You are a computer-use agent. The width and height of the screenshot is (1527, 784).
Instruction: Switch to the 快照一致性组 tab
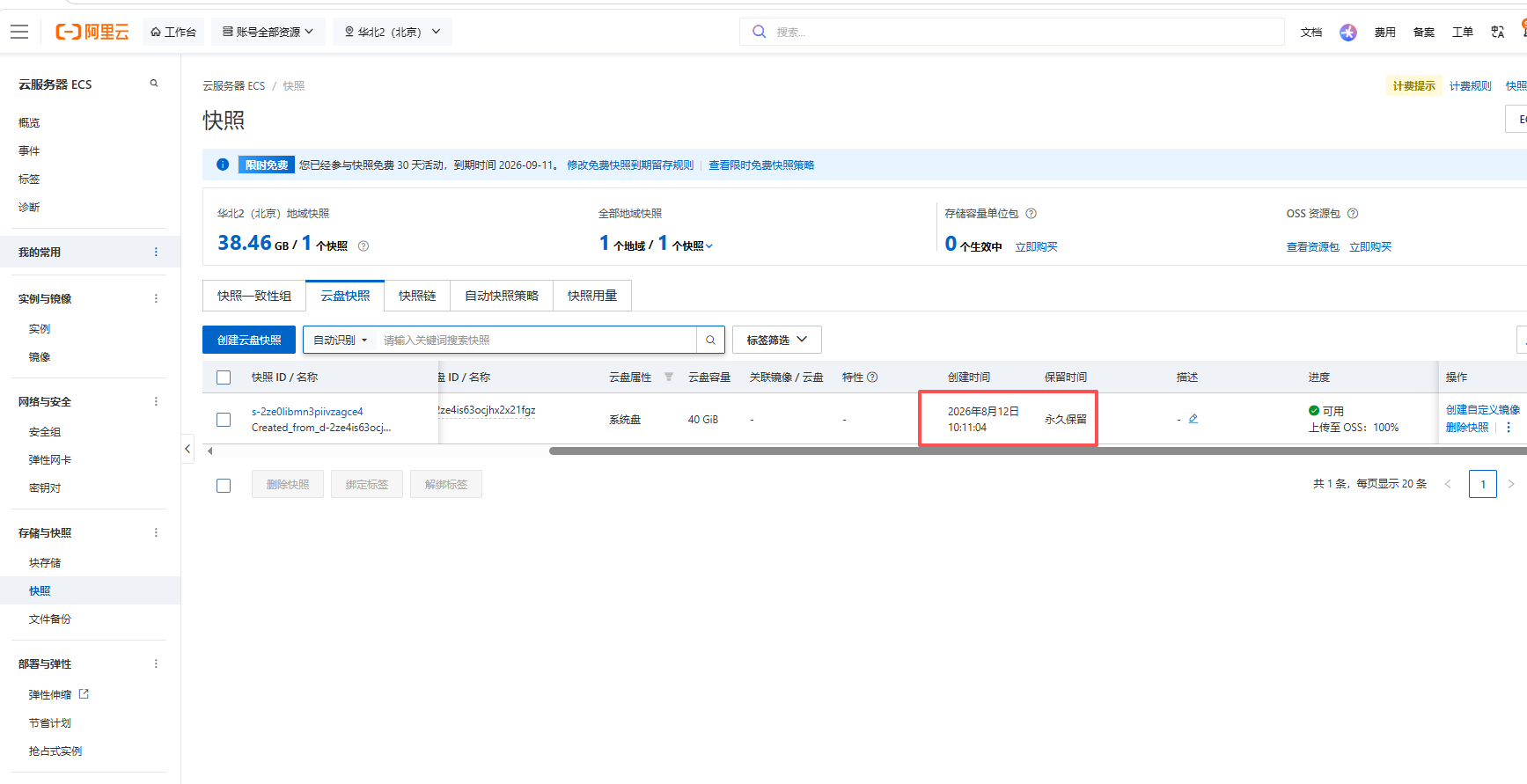pyautogui.click(x=254, y=296)
